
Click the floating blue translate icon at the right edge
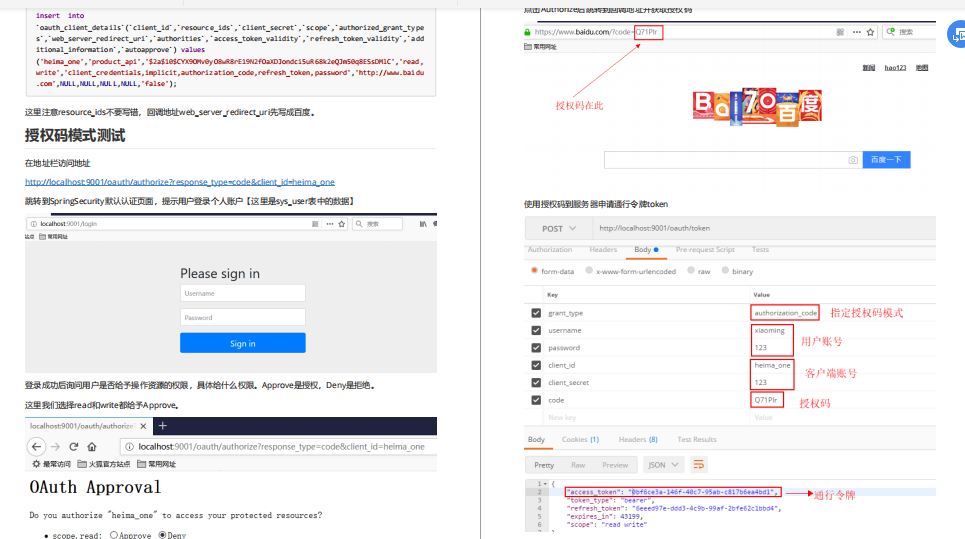click(957, 34)
